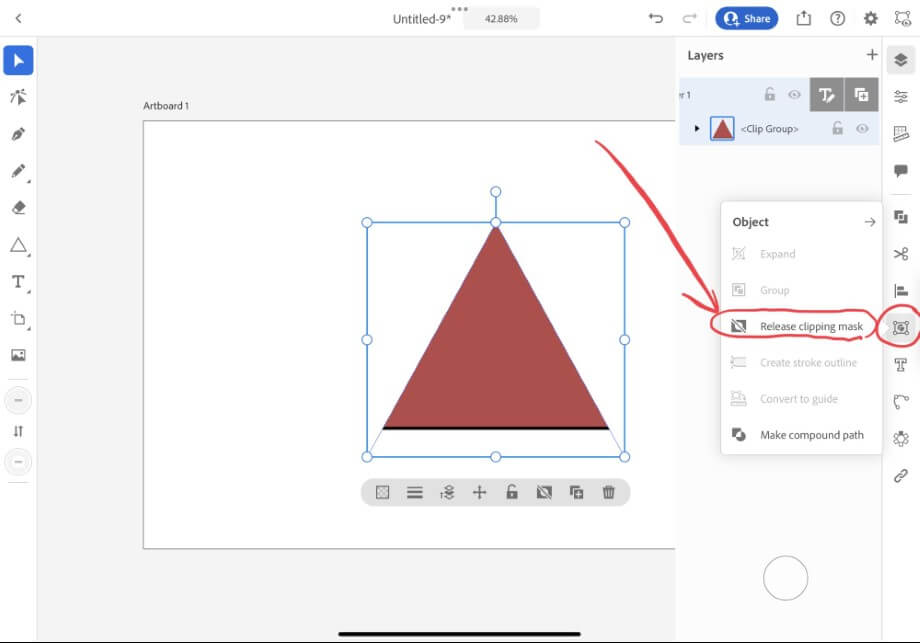Open the fill color circle in toolbar

click(18, 400)
